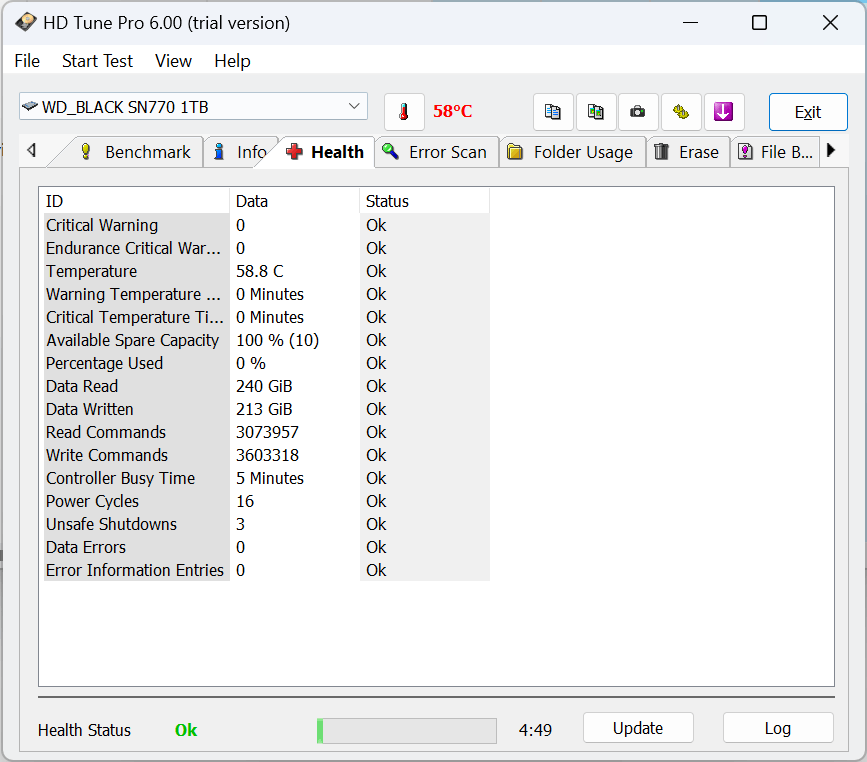Open the options gear icon
Image resolution: width=867 pixels, height=762 pixels.
[x=681, y=112]
